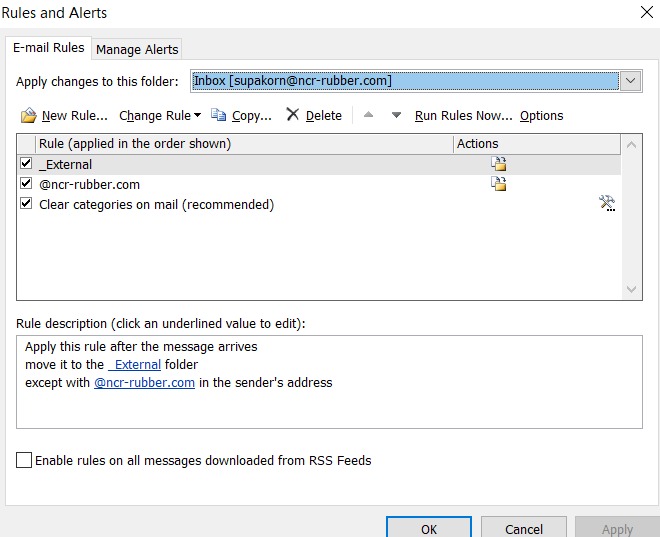Toggle the @ncr-rubber.com rule checkbox
Viewport: 660px width, 537px height.
(x=26, y=184)
